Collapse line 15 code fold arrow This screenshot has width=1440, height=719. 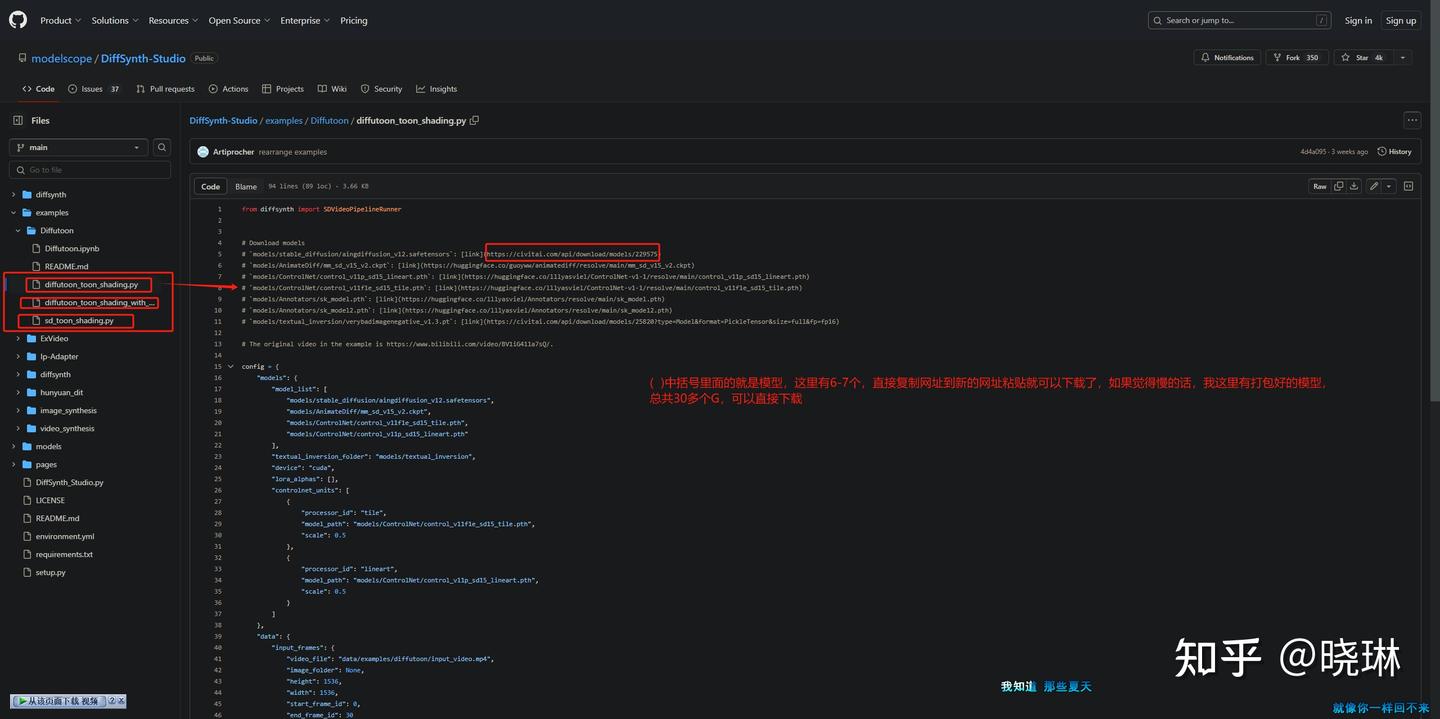[x=231, y=366]
